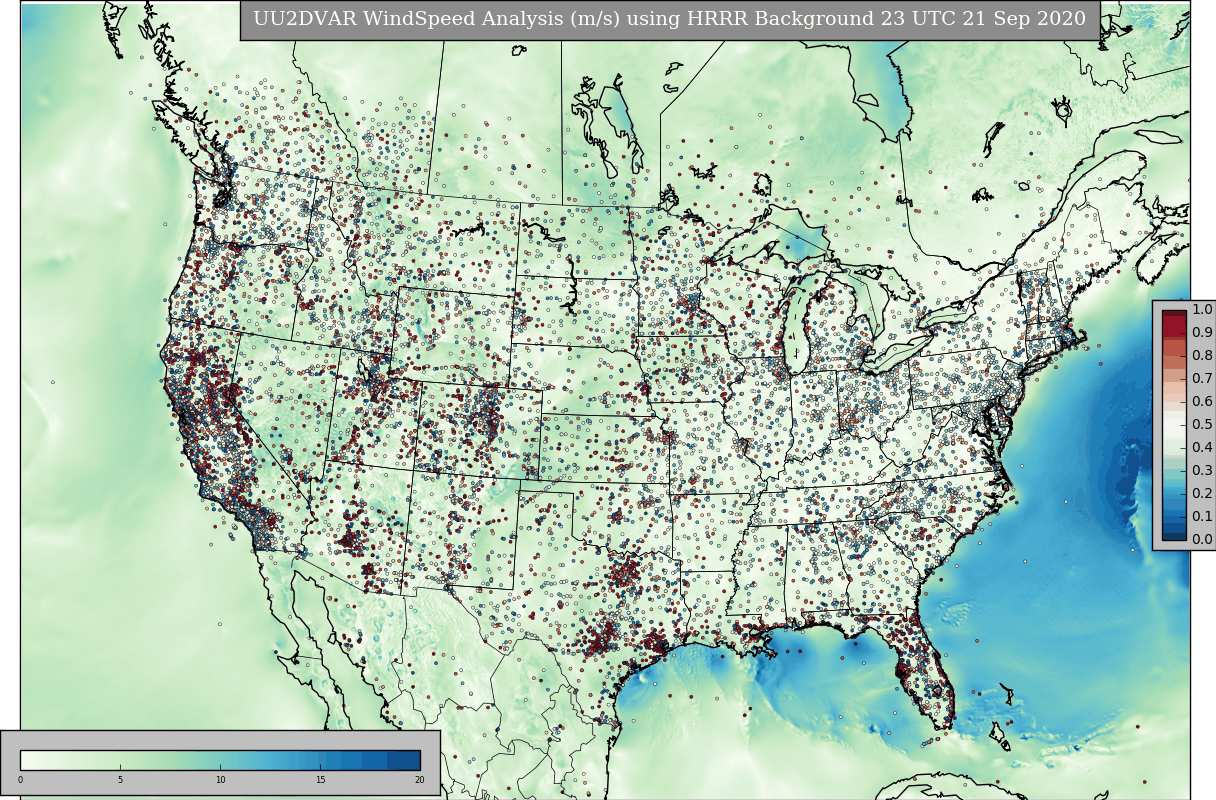The height and width of the screenshot is (800, 1216).
Task: Click the dark blue end of wind speed colorbar
Action: 404,760
